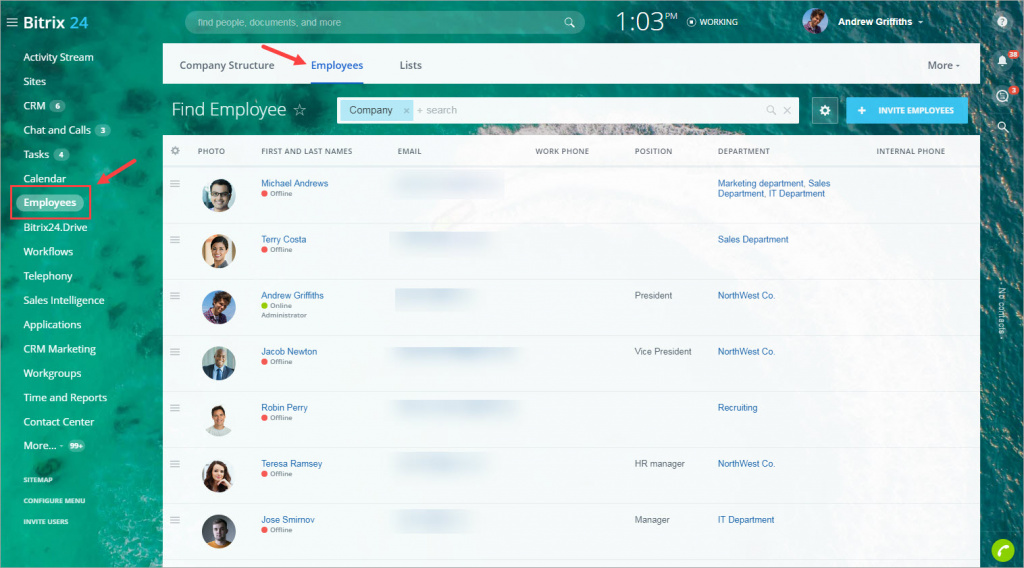The width and height of the screenshot is (1024, 568).
Task: Click the user avatar in the header
Action: (815, 22)
